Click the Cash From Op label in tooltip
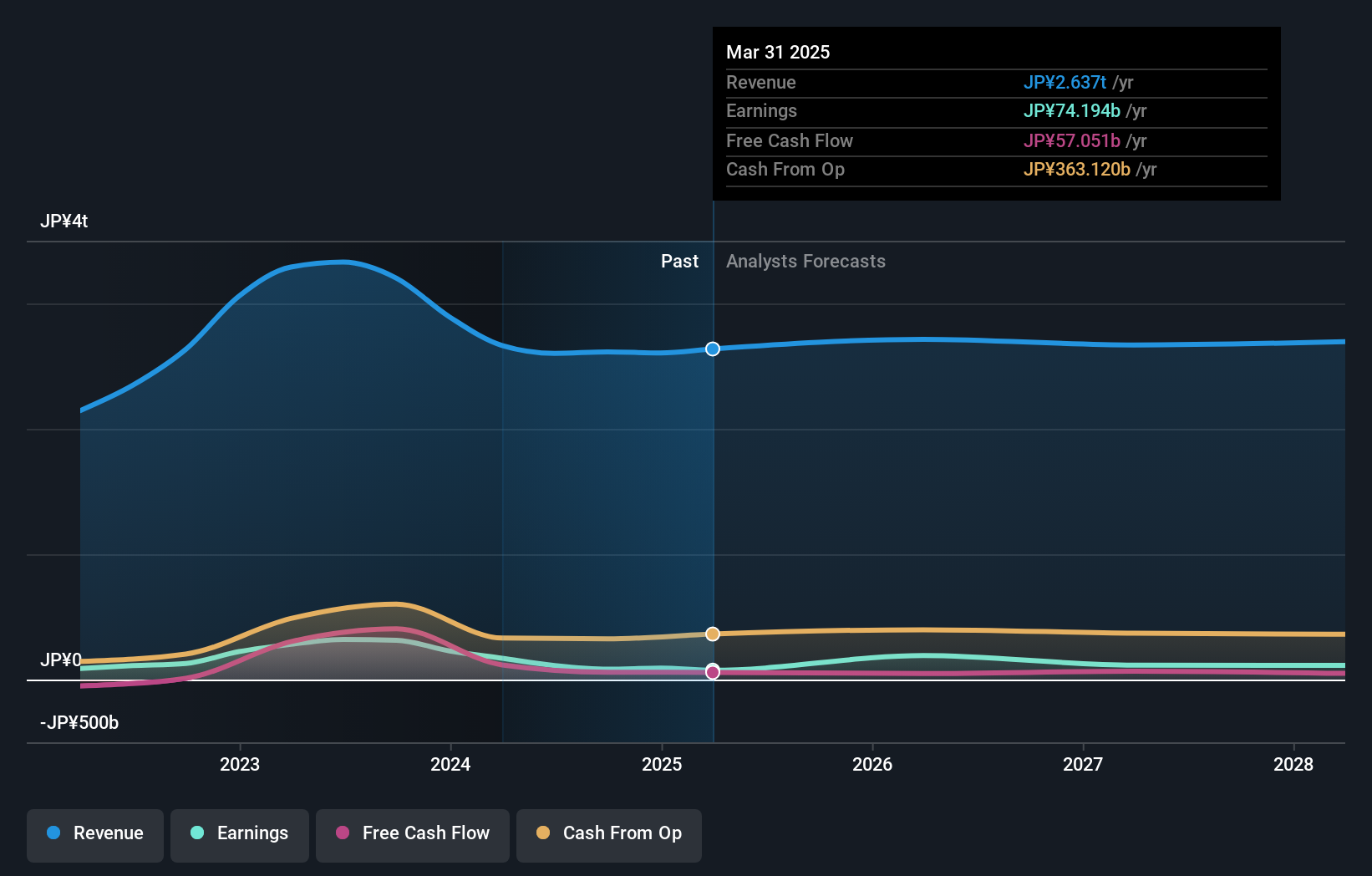The height and width of the screenshot is (876, 1372). pyautogui.click(x=785, y=169)
